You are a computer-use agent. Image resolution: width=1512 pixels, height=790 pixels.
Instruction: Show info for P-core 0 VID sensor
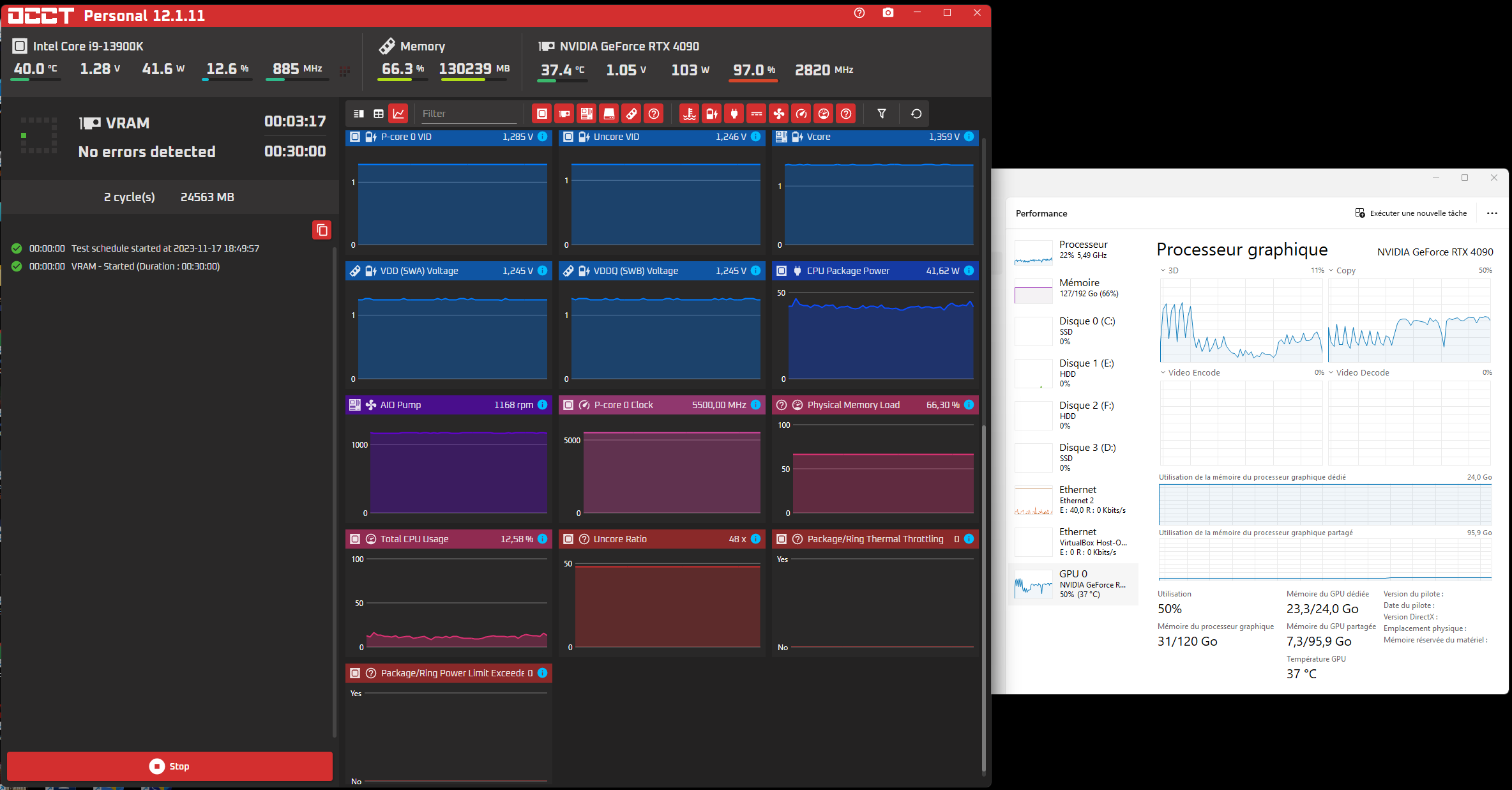point(543,137)
